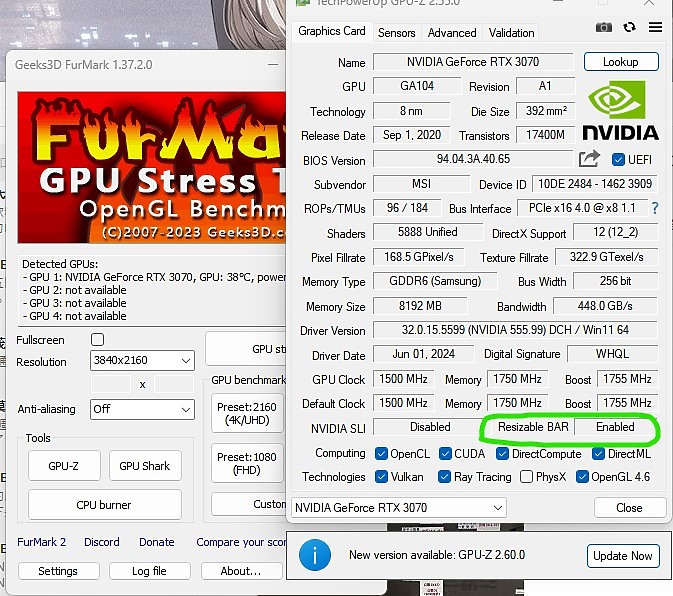Click the FurMark GPU Stress Test banner
Screen dimensions: 673x596
[x=152, y=167]
